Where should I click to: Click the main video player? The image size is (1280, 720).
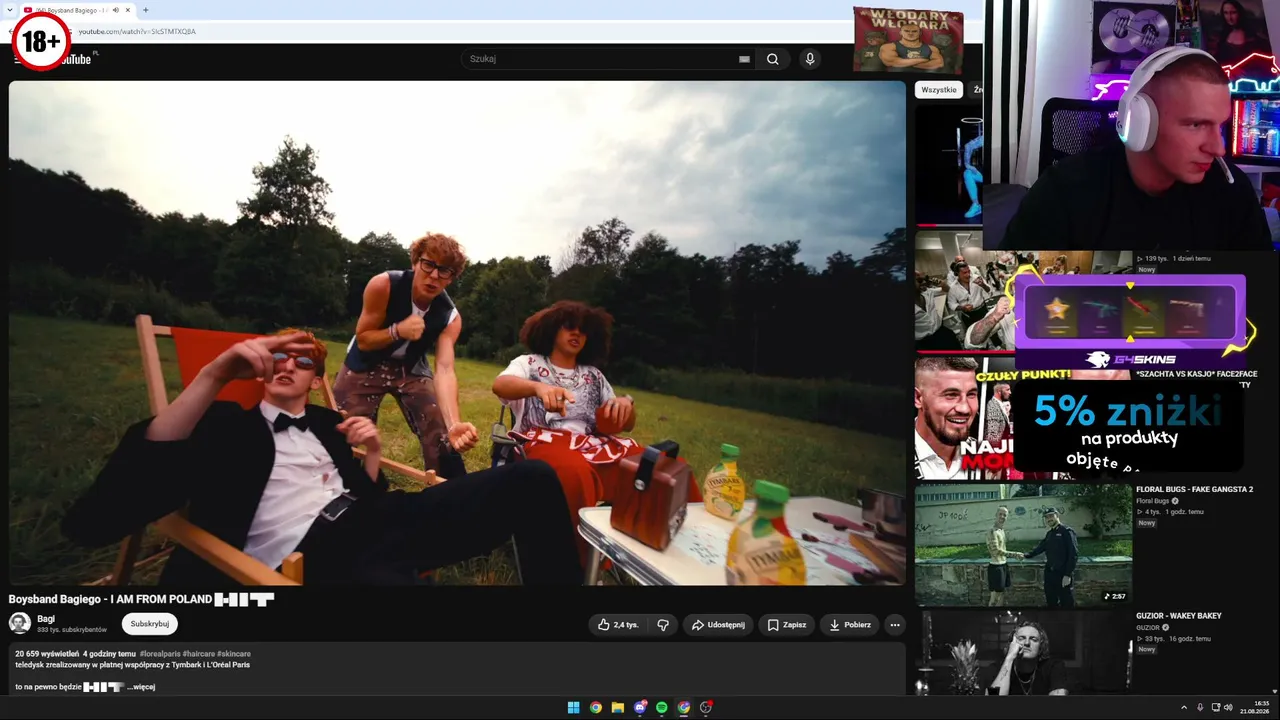[457, 333]
